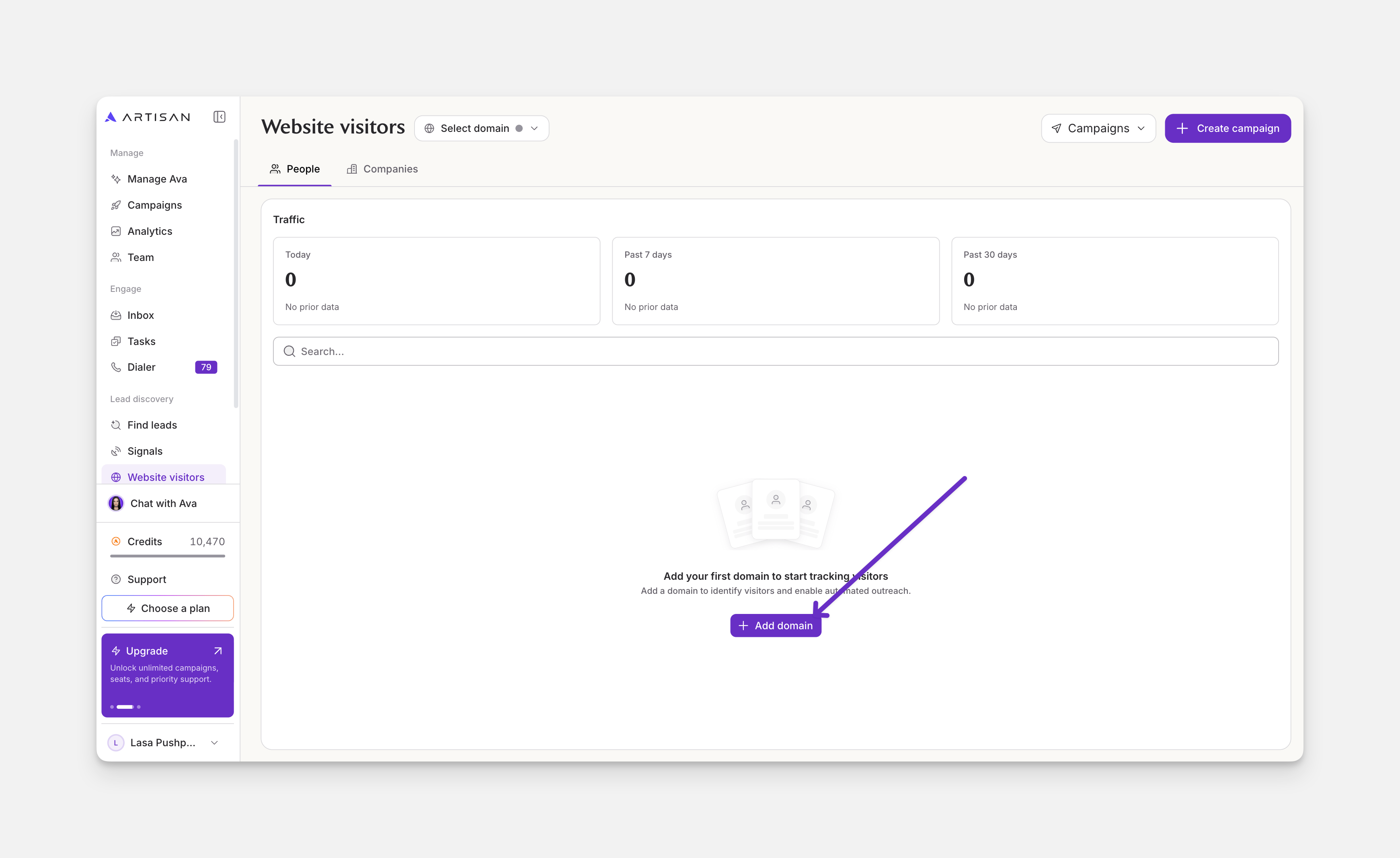The height and width of the screenshot is (858, 1400).
Task: Click Ava's avatar picture
Action: click(x=116, y=503)
